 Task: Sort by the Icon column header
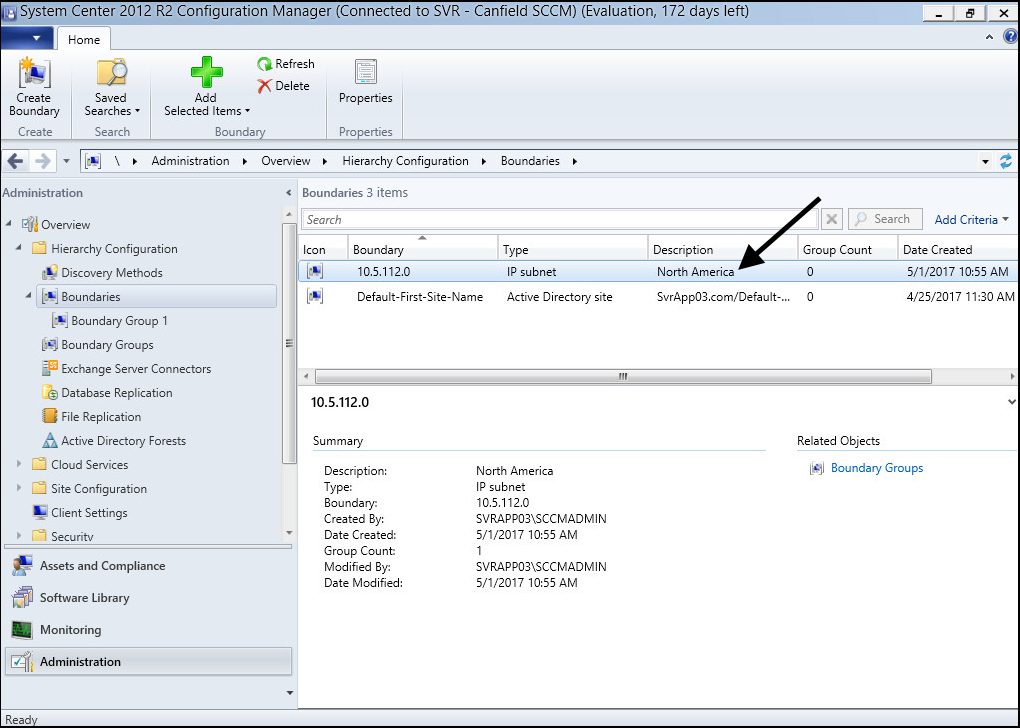323,249
